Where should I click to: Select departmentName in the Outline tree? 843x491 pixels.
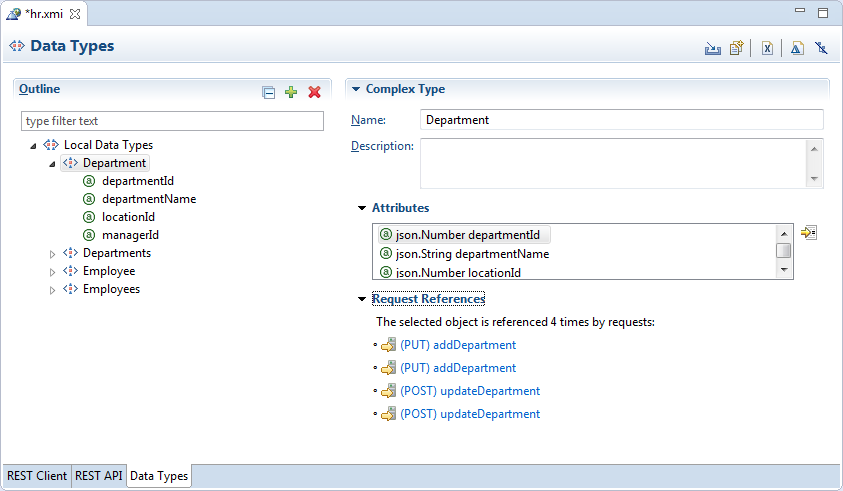point(149,200)
